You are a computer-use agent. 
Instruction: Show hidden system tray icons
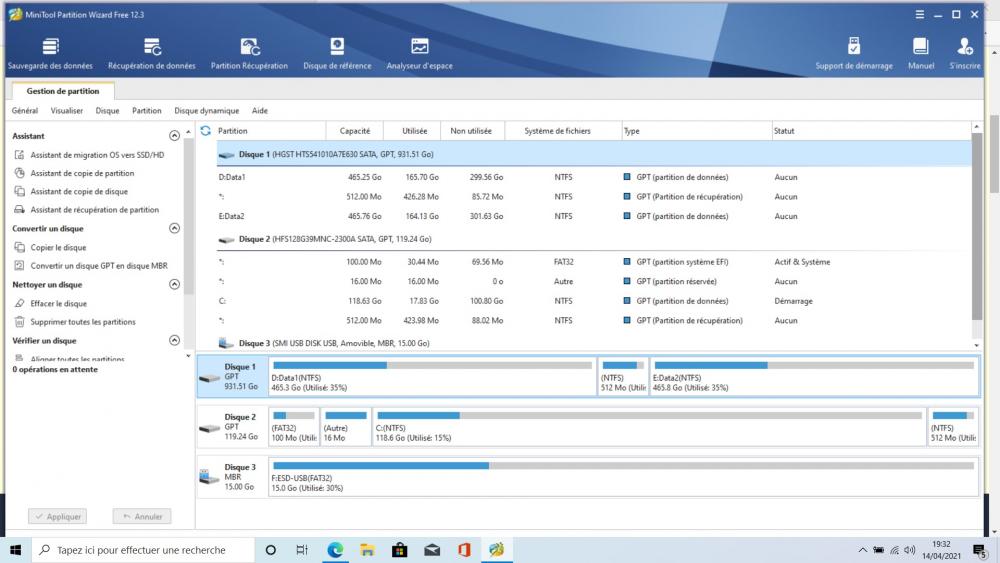click(x=862, y=550)
